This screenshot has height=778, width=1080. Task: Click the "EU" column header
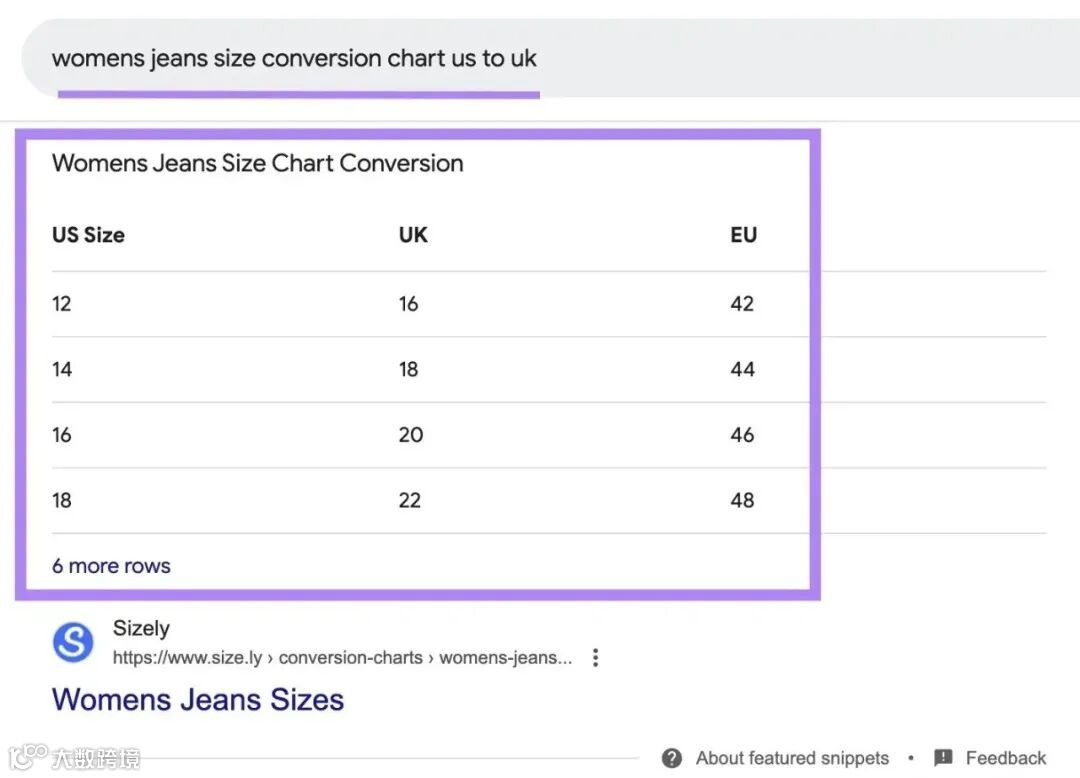pos(743,235)
